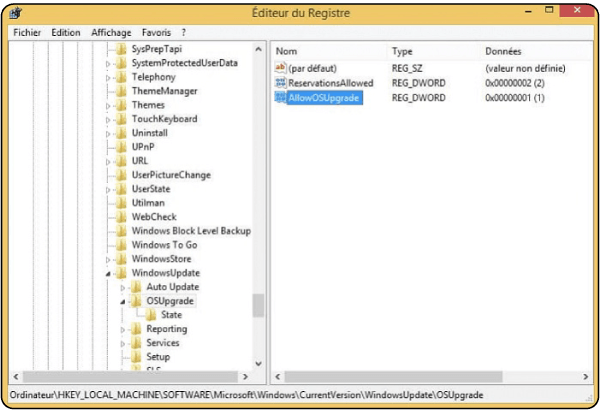Click the folder icon next to UserPictureChange

pyautogui.click(x=121, y=175)
